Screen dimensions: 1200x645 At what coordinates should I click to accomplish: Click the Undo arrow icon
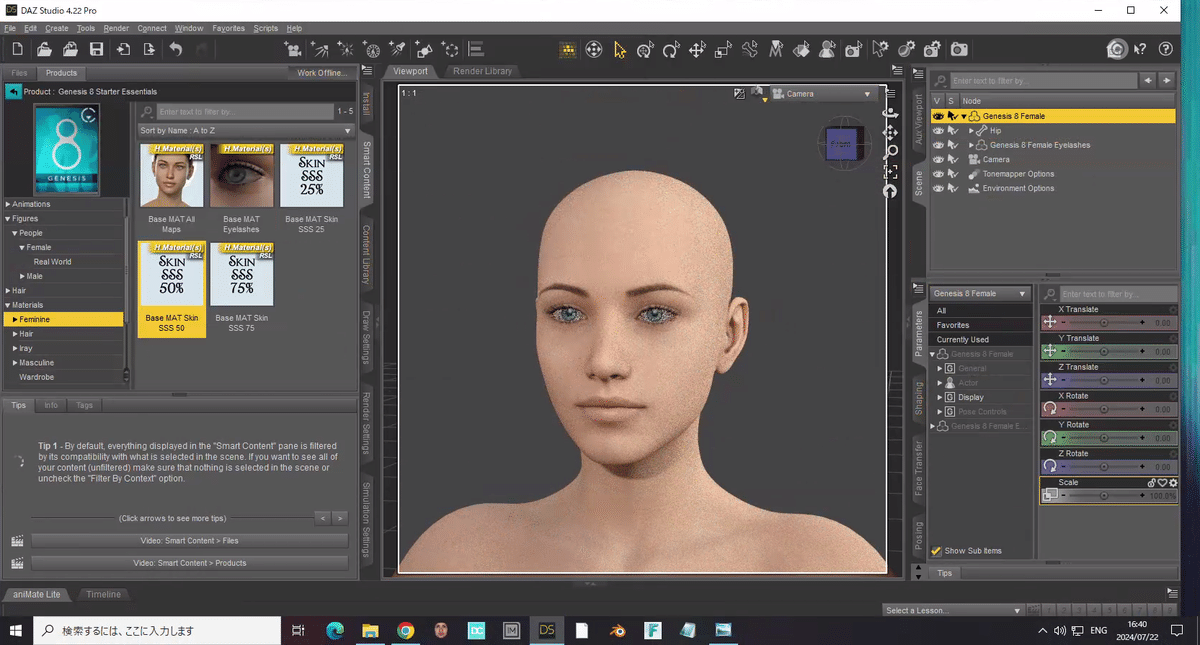176,49
